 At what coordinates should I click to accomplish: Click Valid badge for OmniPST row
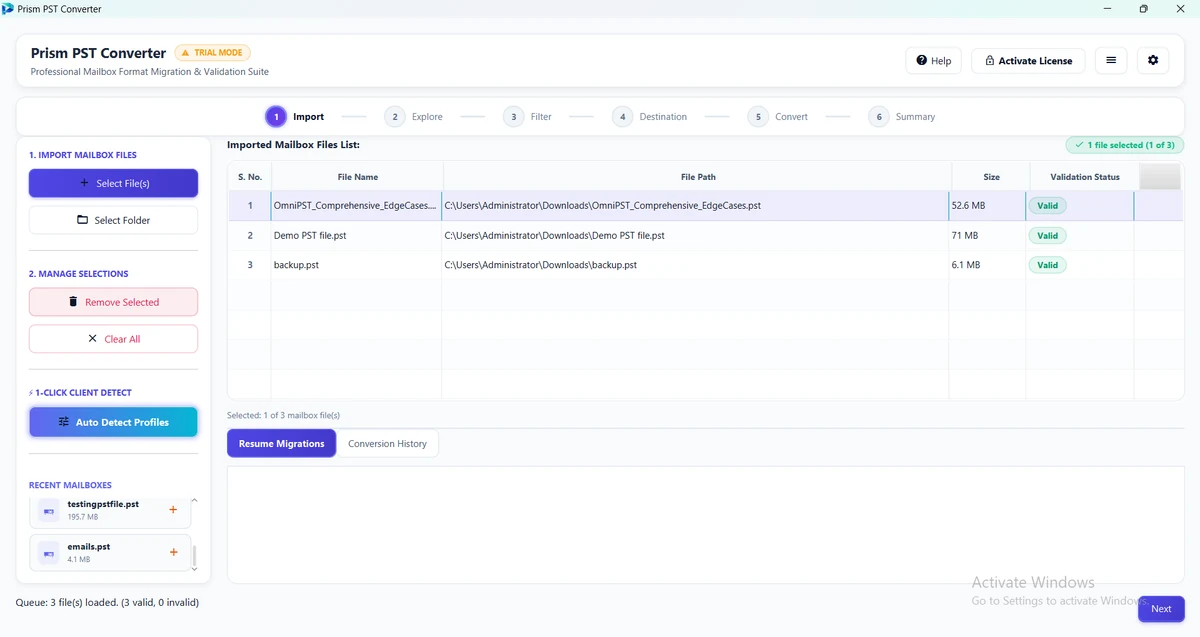click(1047, 206)
